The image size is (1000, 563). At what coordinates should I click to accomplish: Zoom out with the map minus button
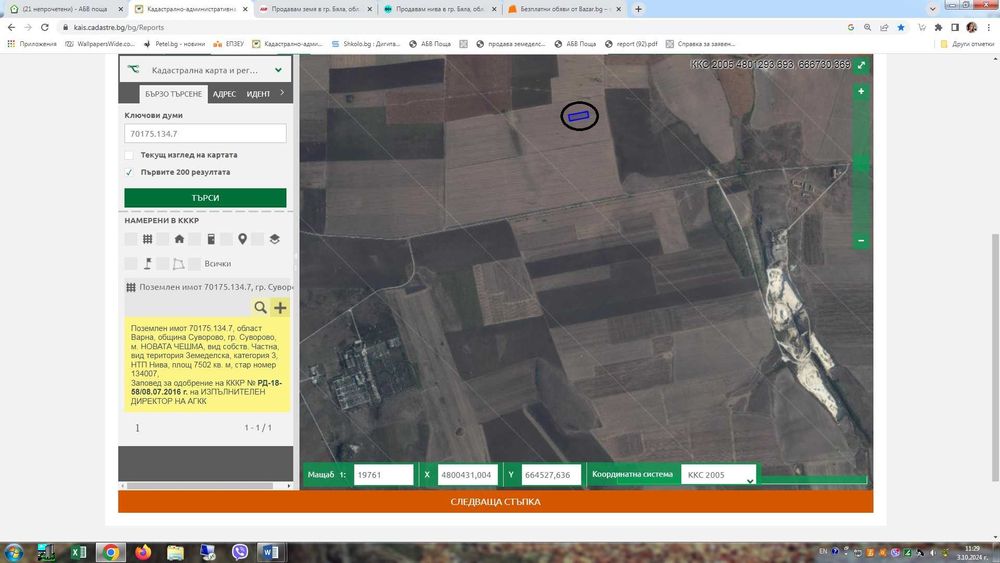coord(861,240)
